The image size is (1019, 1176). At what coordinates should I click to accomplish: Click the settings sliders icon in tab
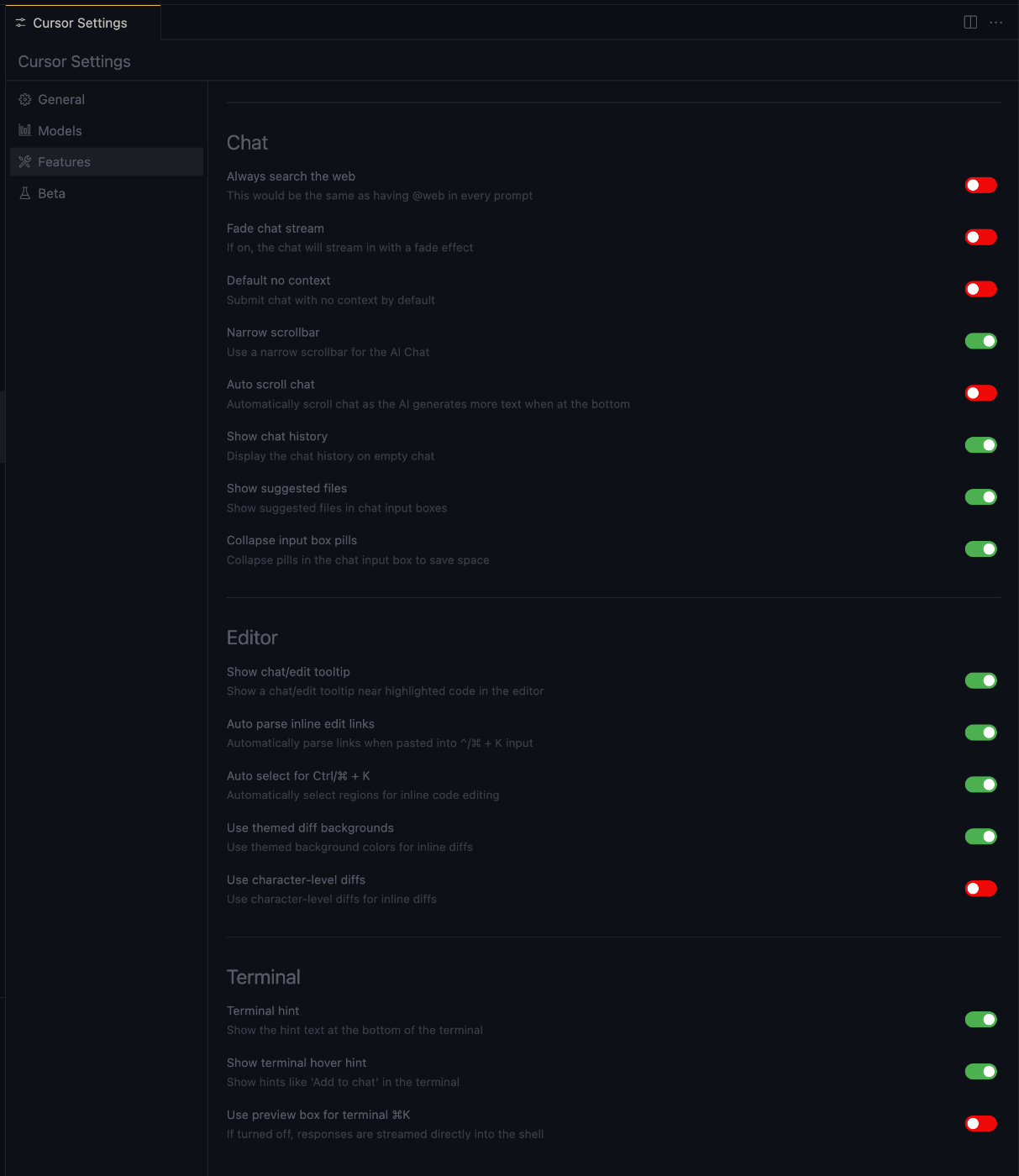pyautogui.click(x=20, y=23)
